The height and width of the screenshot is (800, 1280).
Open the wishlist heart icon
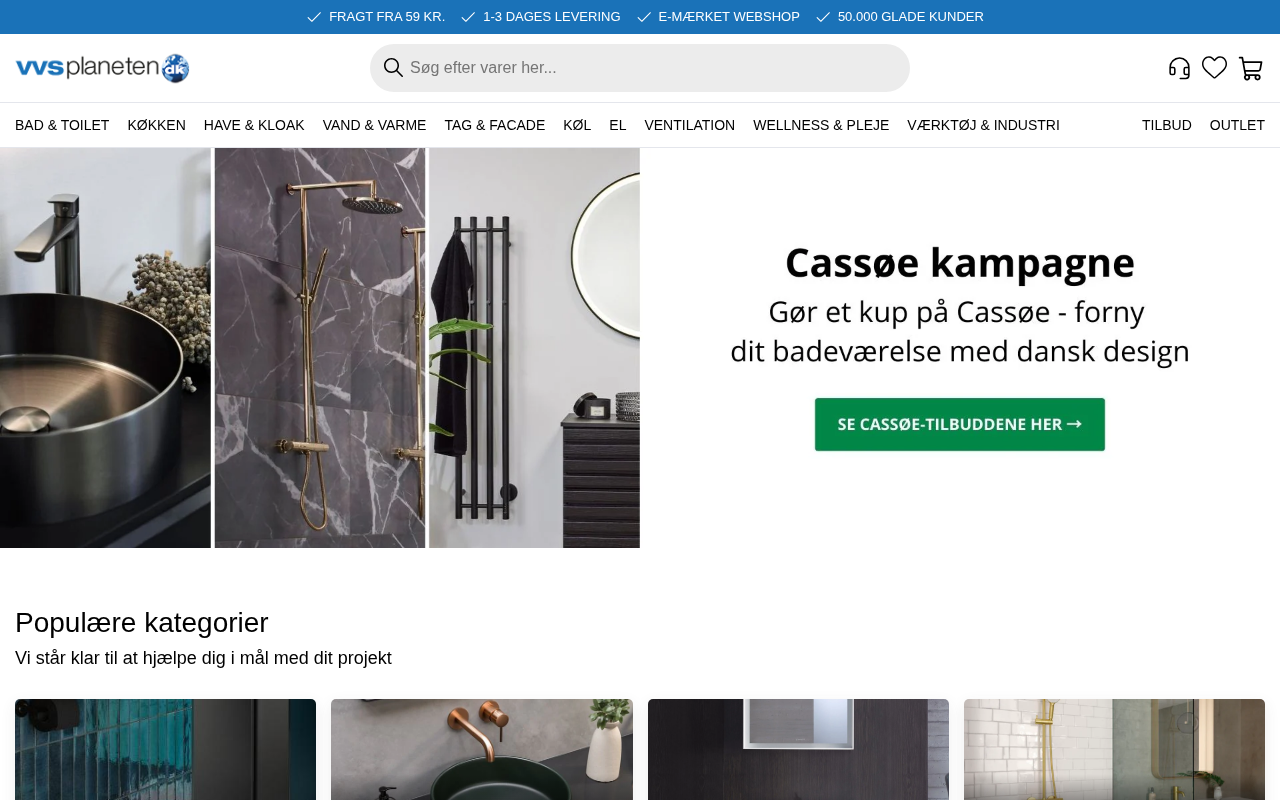point(1214,68)
